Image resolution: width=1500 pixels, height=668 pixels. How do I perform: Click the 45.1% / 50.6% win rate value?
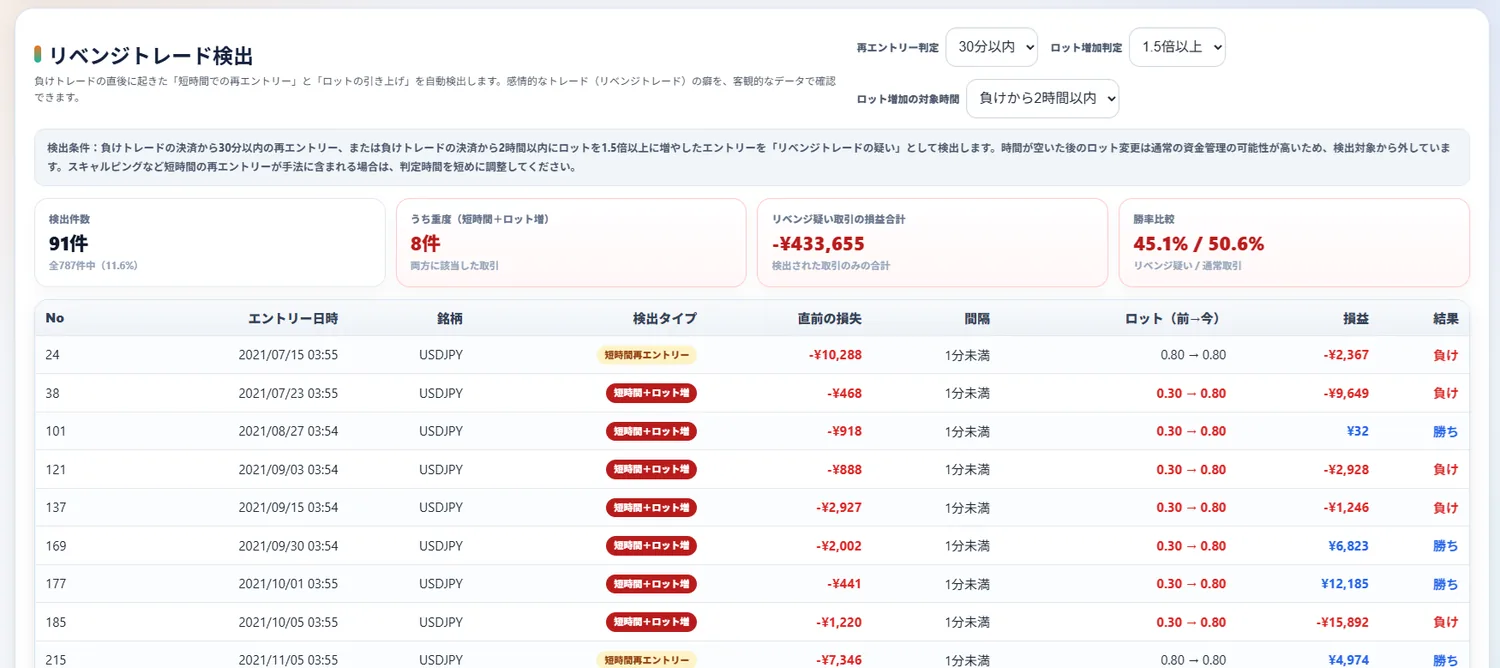[x=1199, y=243]
